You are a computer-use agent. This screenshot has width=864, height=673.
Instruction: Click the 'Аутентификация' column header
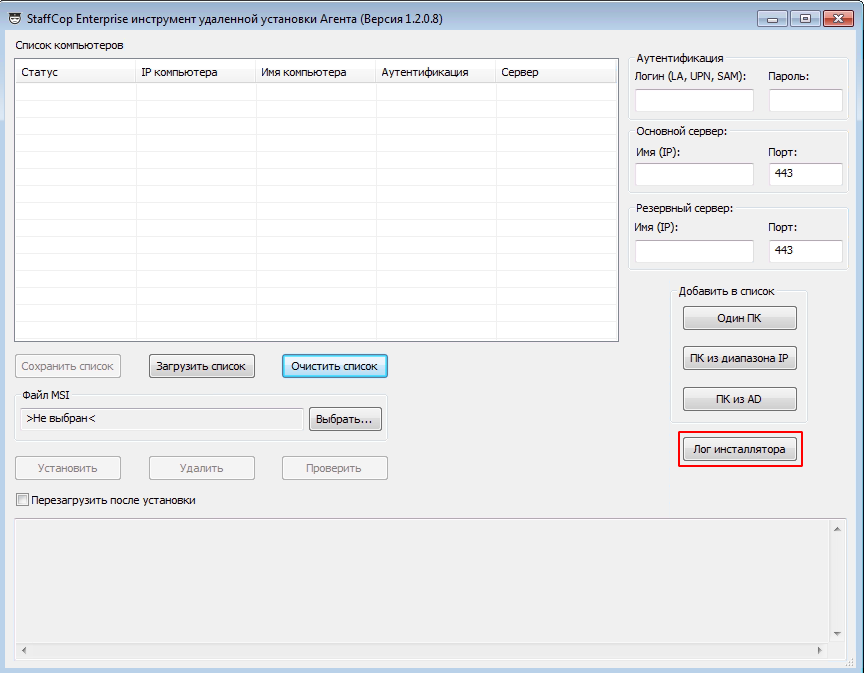(436, 72)
